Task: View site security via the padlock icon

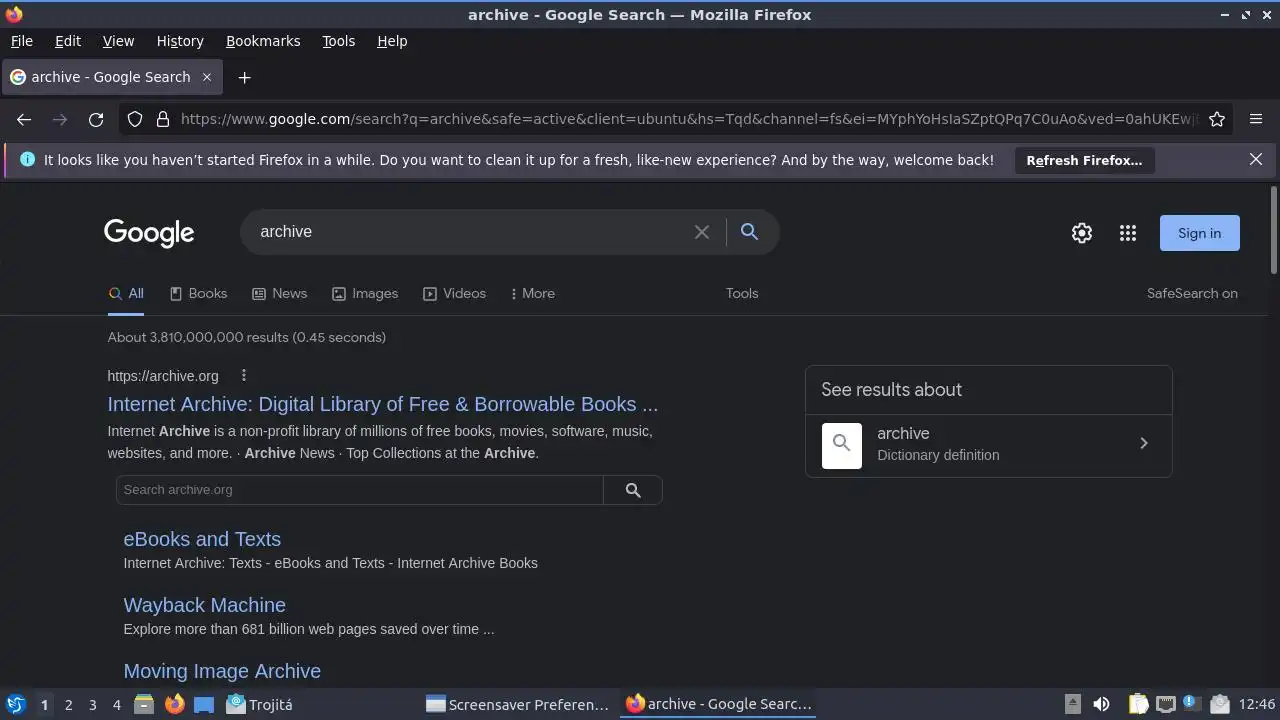Action: 163,119
